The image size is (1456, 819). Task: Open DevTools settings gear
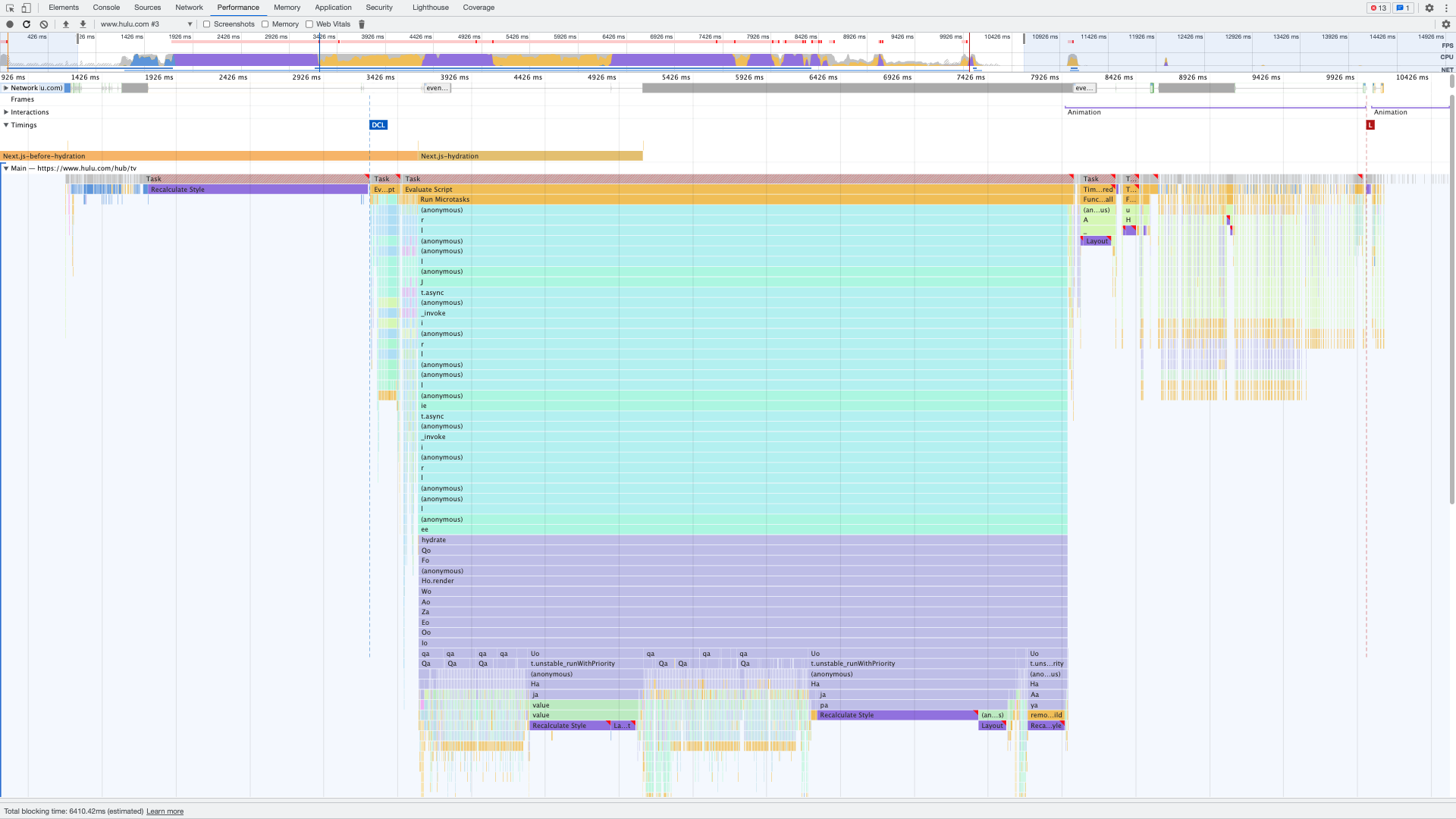[1429, 8]
